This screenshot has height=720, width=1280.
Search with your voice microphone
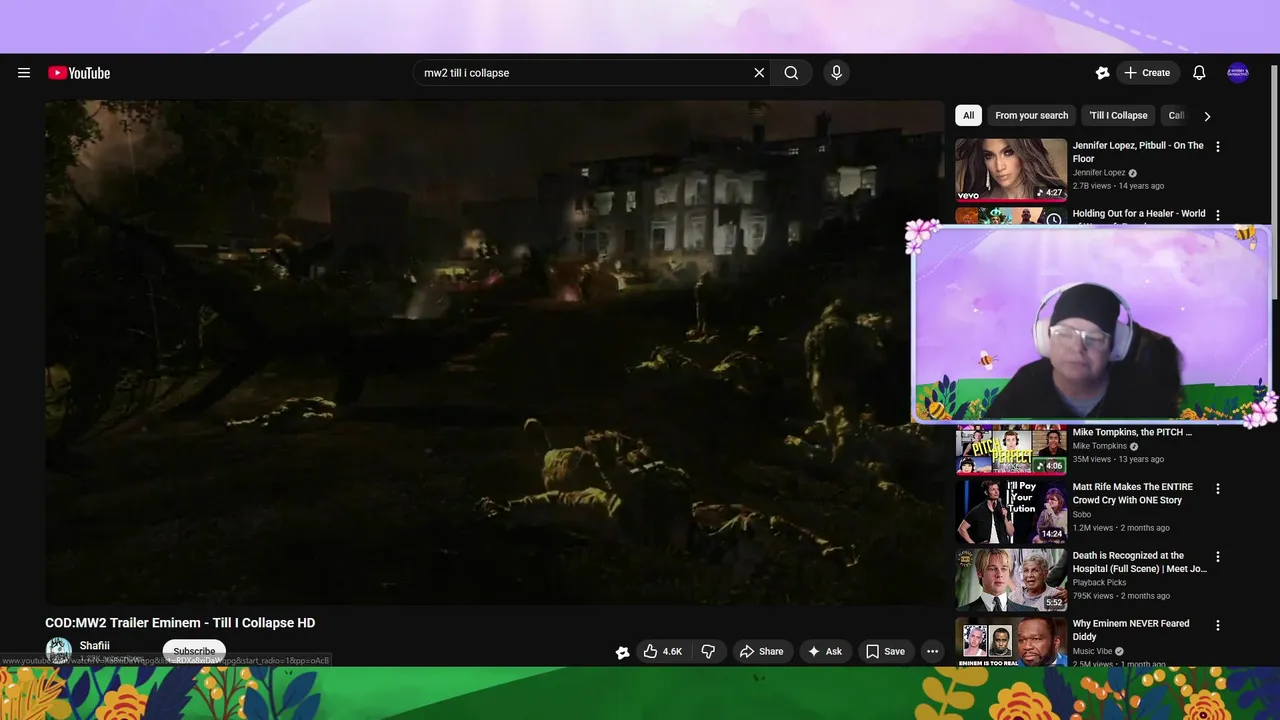point(836,73)
